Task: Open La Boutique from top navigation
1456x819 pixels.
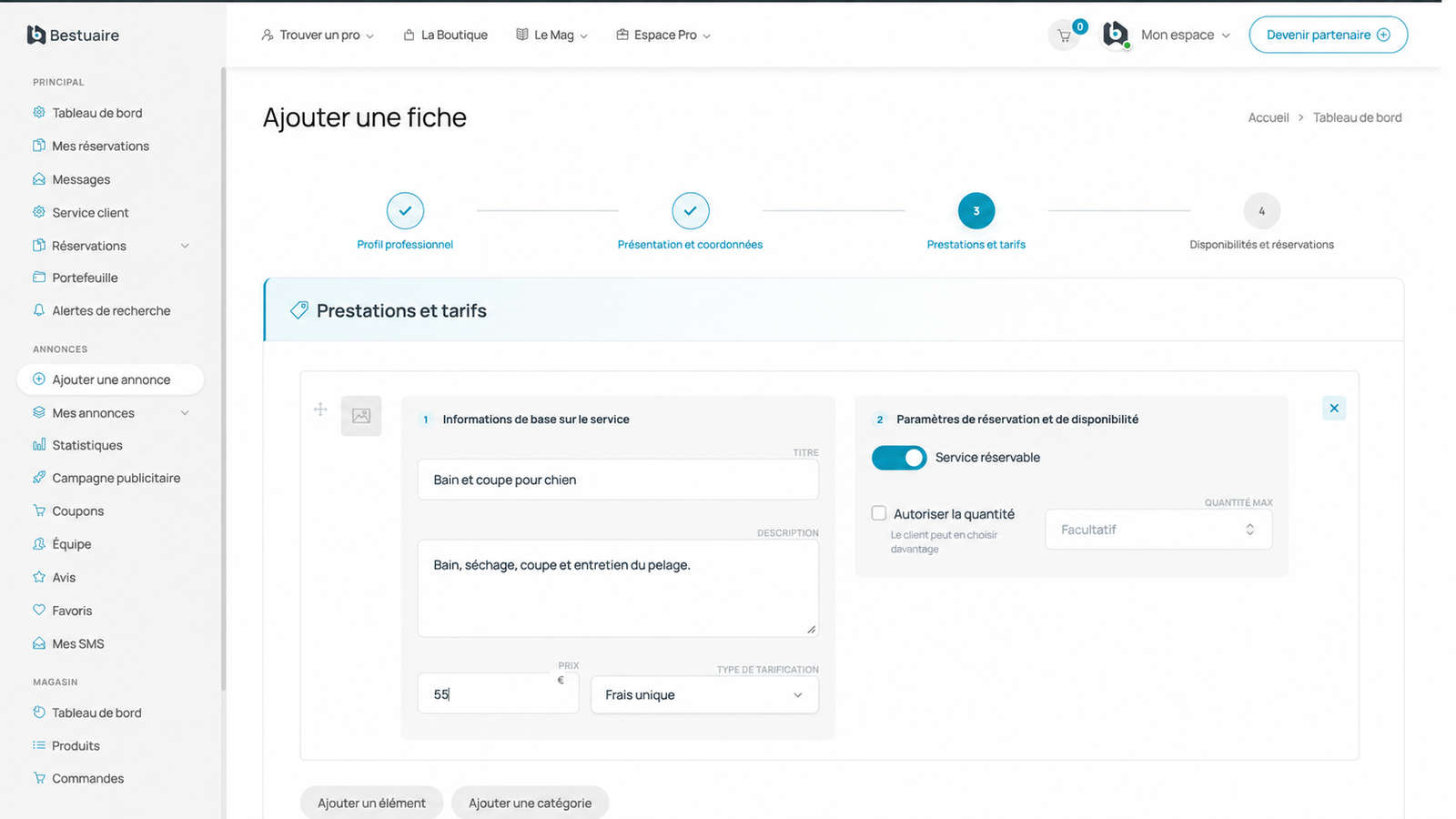Action: pyautogui.click(x=446, y=35)
